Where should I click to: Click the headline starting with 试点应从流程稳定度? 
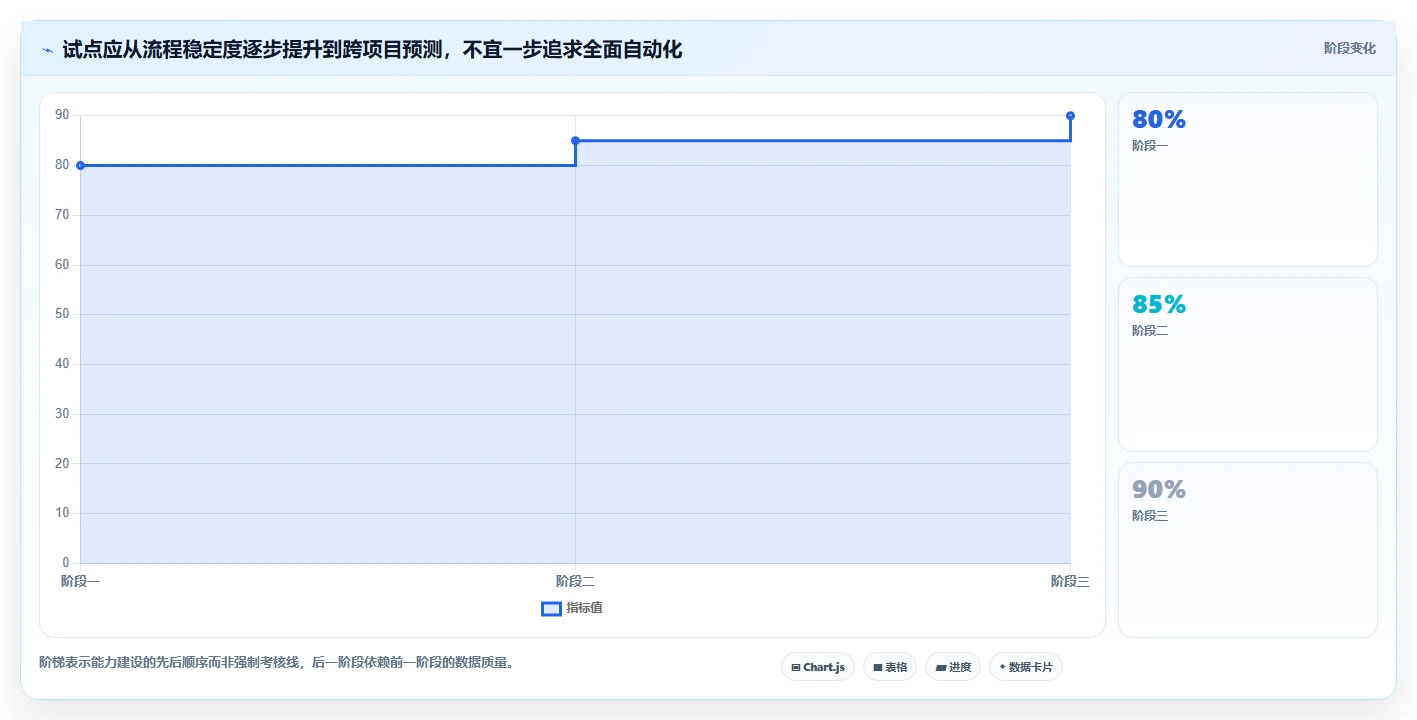372,49
